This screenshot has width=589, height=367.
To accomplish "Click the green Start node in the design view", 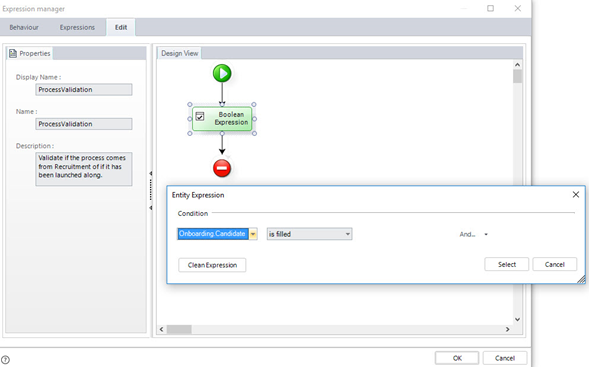I will tap(222, 73).
